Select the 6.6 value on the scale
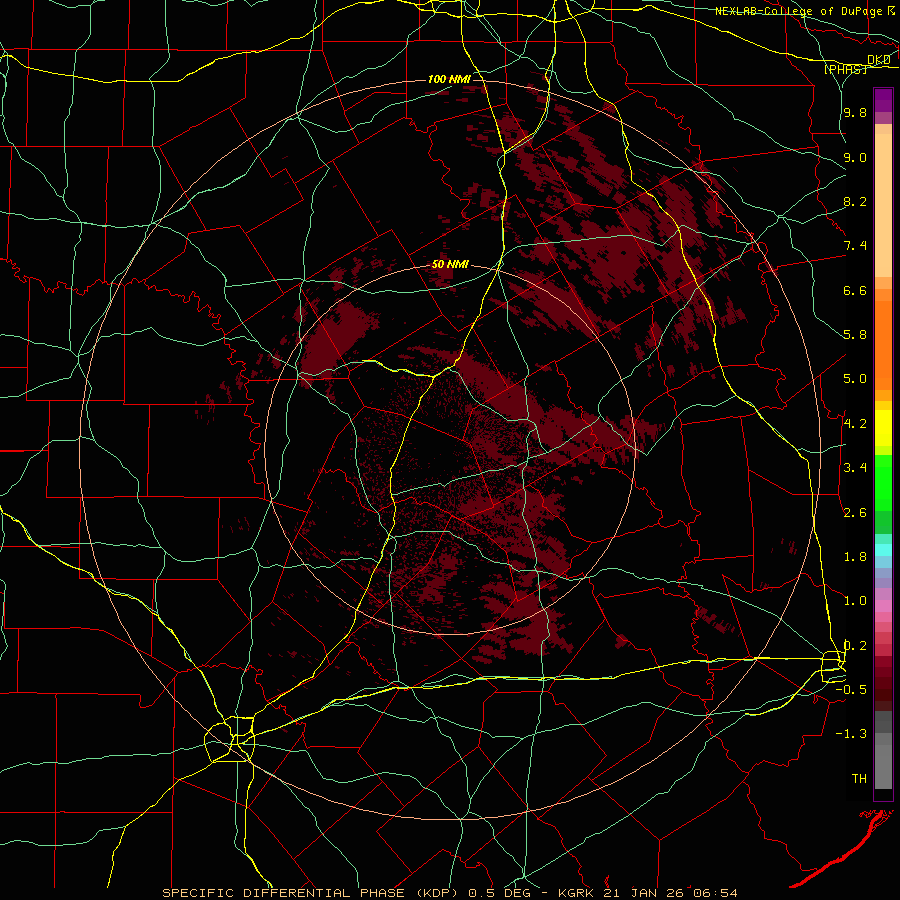This screenshot has width=900, height=900. 855,290
